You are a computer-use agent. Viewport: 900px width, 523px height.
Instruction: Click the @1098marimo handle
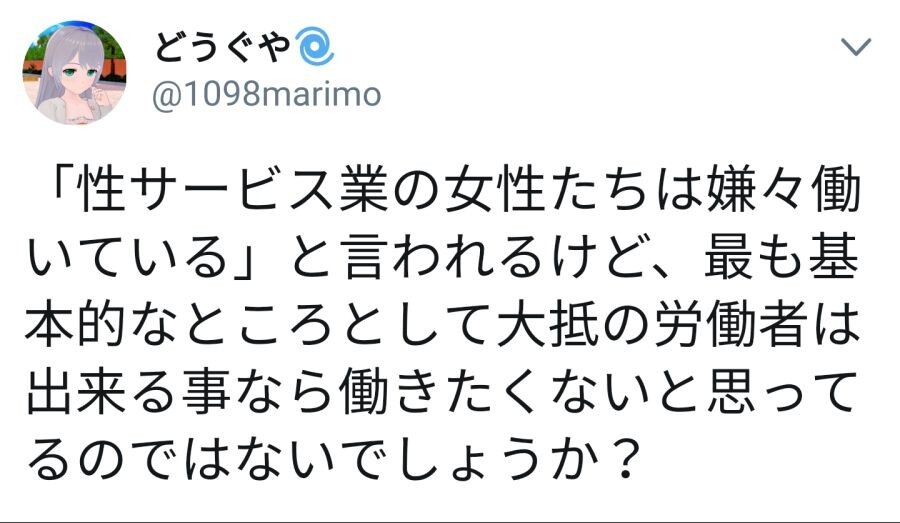267,95
